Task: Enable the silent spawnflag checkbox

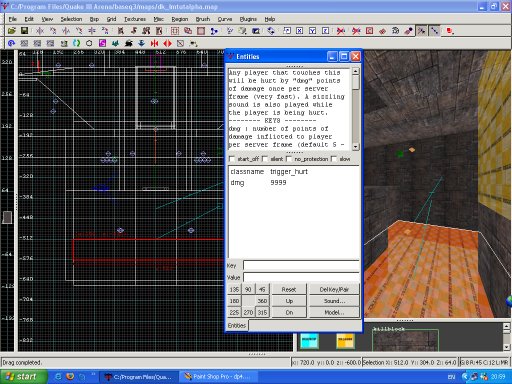Action: coord(265,159)
